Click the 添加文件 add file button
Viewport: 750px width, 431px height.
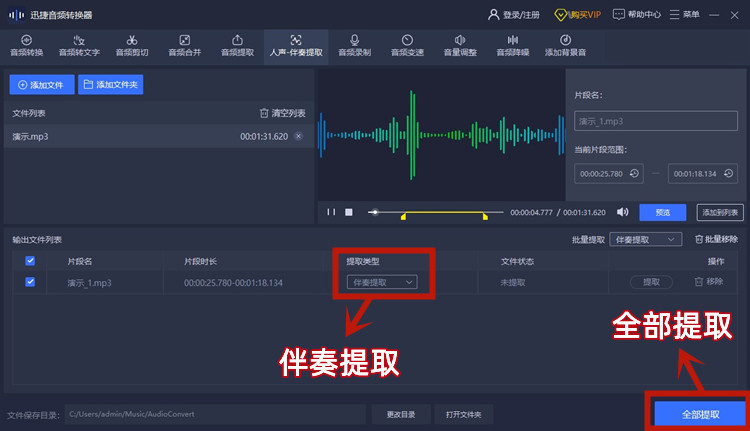(x=42, y=85)
